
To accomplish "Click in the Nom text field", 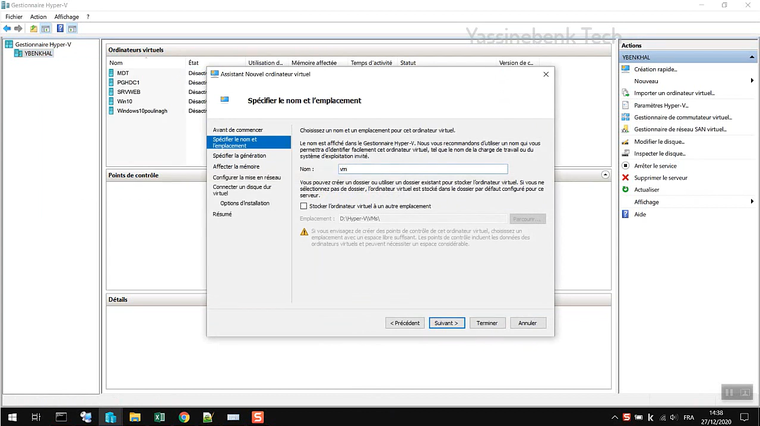I will pyautogui.click(x=423, y=169).
